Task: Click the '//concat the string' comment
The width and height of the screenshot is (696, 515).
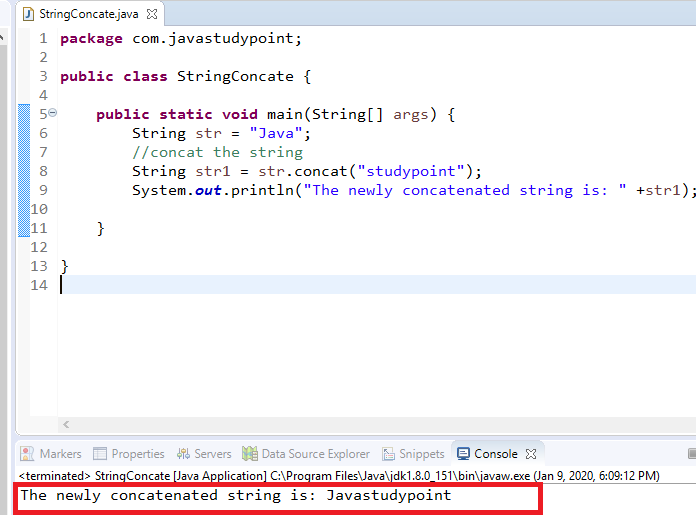Action: tap(218, 153)
